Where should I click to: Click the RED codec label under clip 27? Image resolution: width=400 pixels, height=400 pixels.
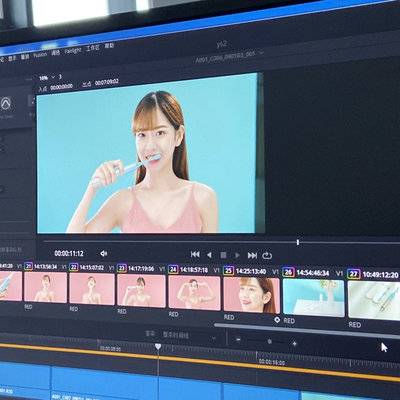(x=354, y=324)
